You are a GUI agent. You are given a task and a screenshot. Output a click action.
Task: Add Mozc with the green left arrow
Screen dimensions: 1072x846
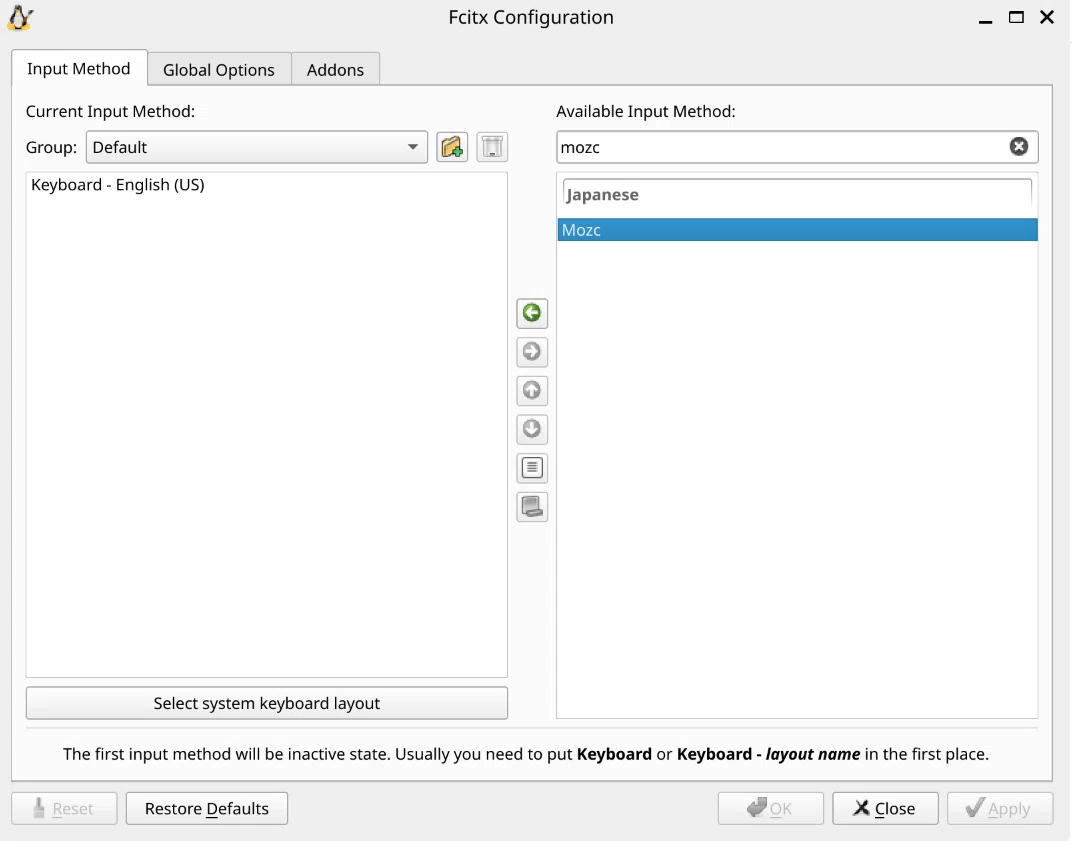(532, 313)
